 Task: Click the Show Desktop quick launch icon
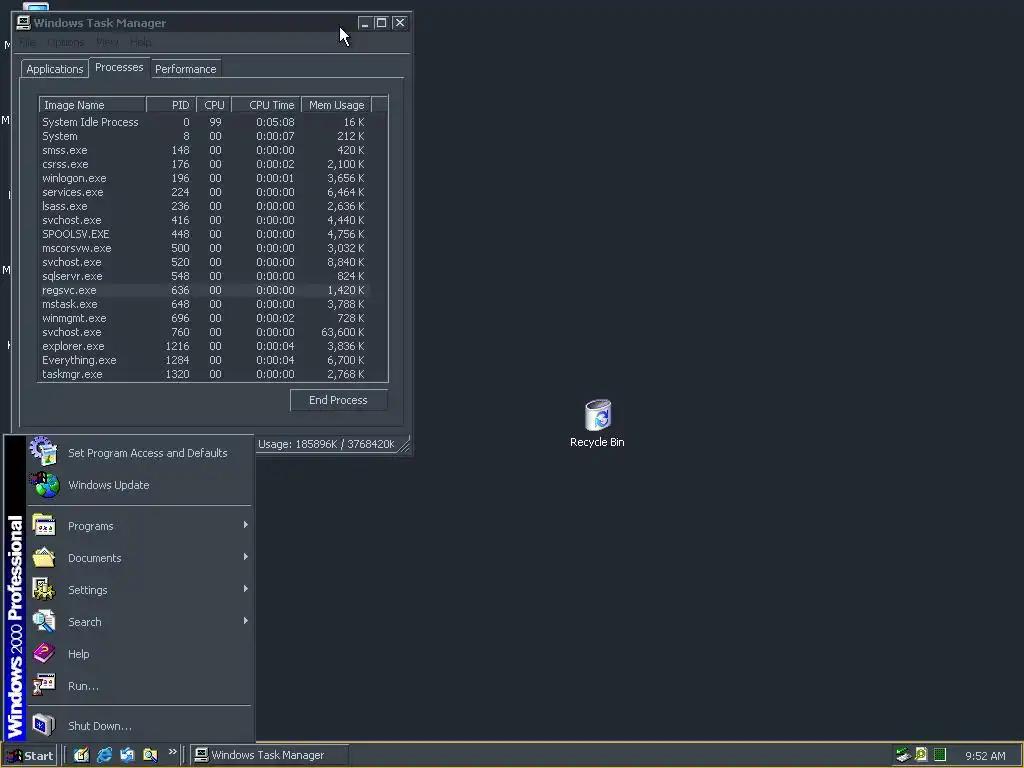tap(81, 755)
